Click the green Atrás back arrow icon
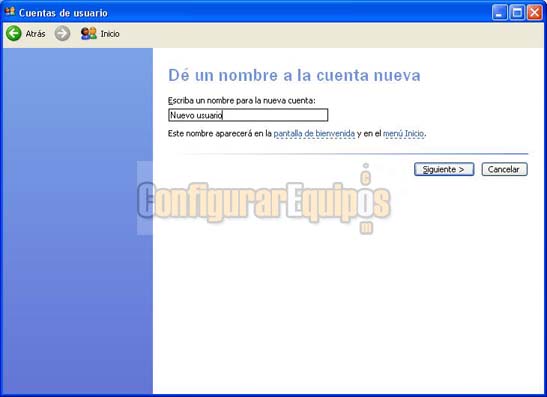This screenshot has height=397, width=547. click(x=14, y=33)
